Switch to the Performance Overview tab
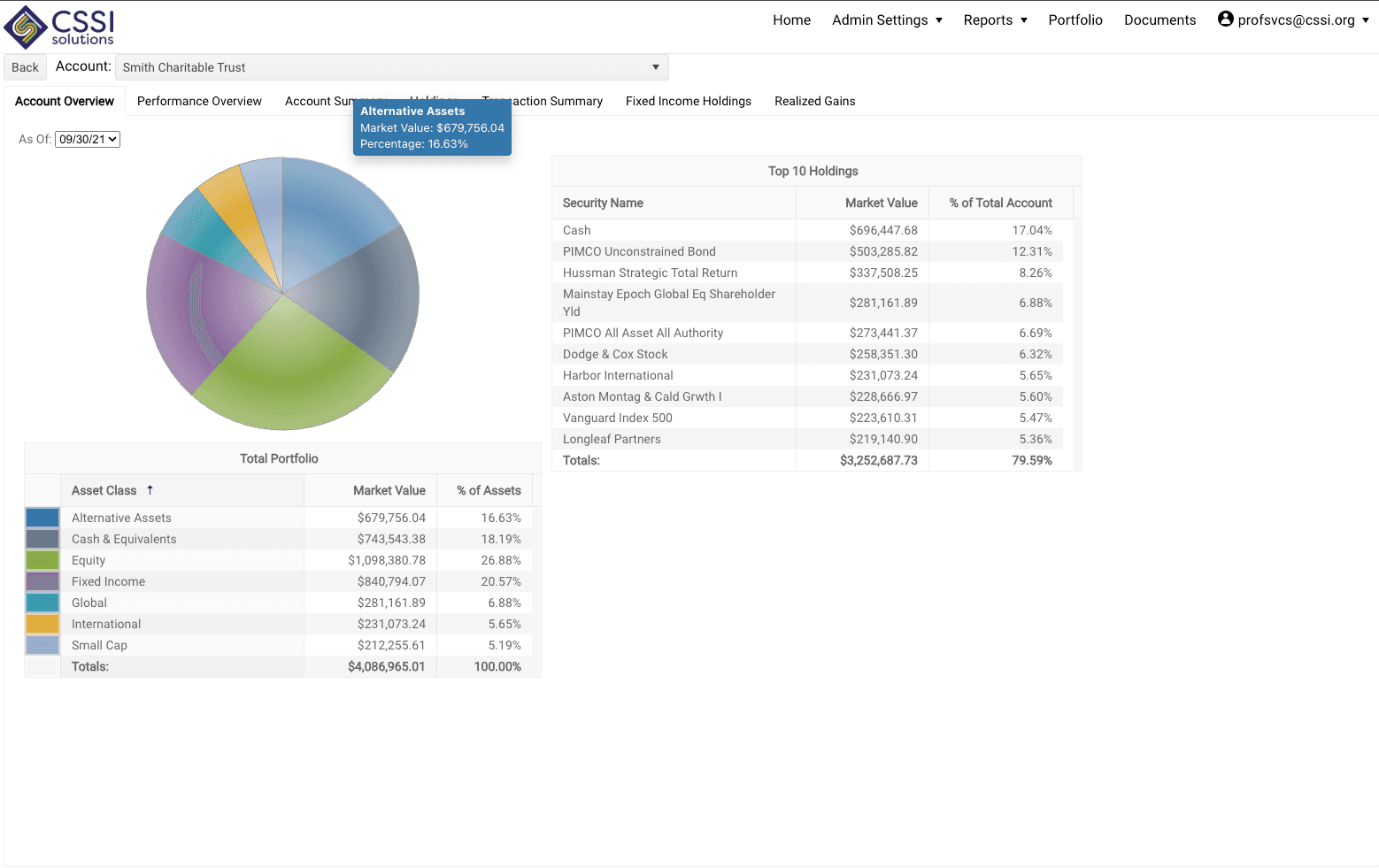The width and height of the screenshot is (1379, 868). click(x=199, y=101)
